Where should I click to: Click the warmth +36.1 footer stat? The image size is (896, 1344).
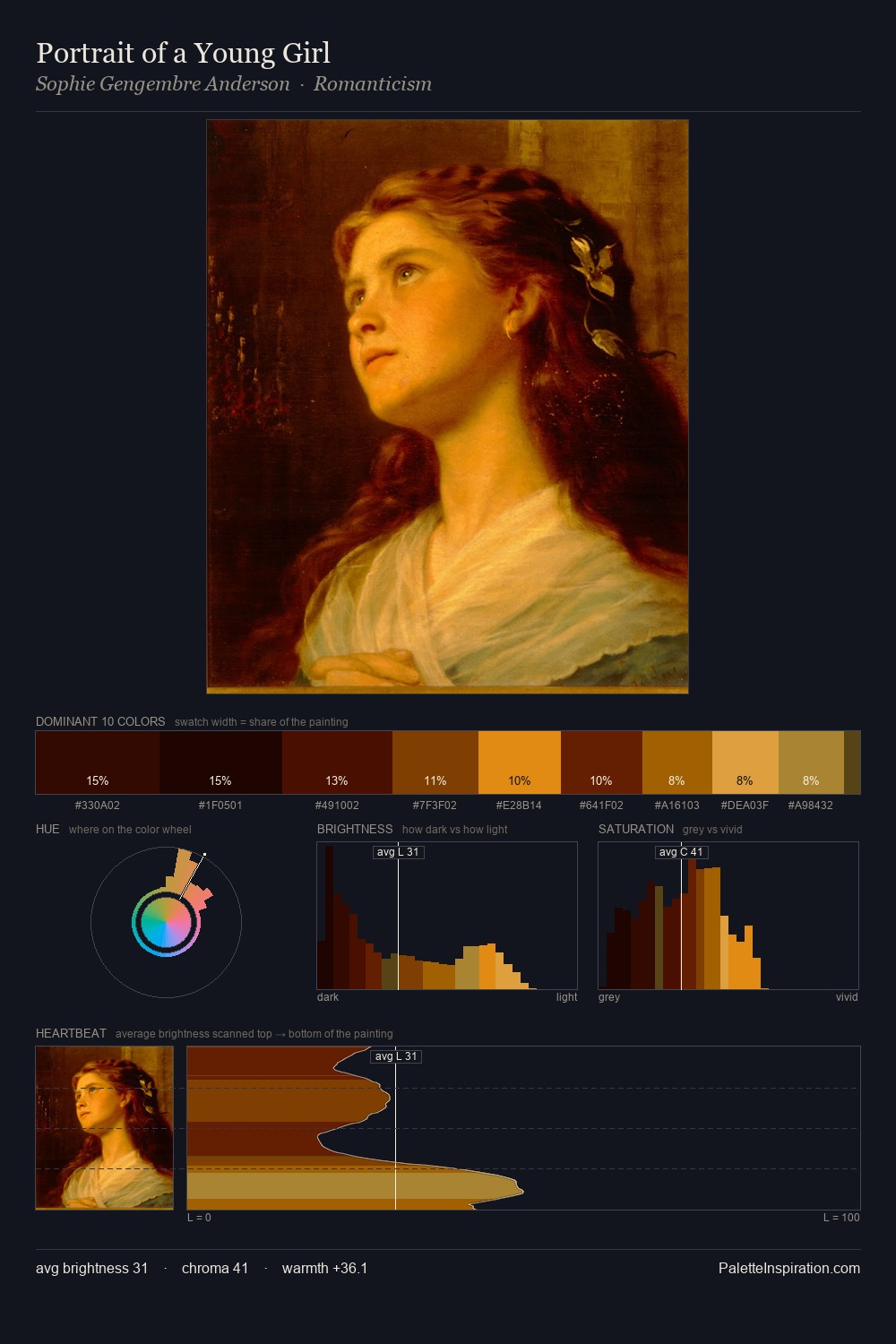(324, 1268)
